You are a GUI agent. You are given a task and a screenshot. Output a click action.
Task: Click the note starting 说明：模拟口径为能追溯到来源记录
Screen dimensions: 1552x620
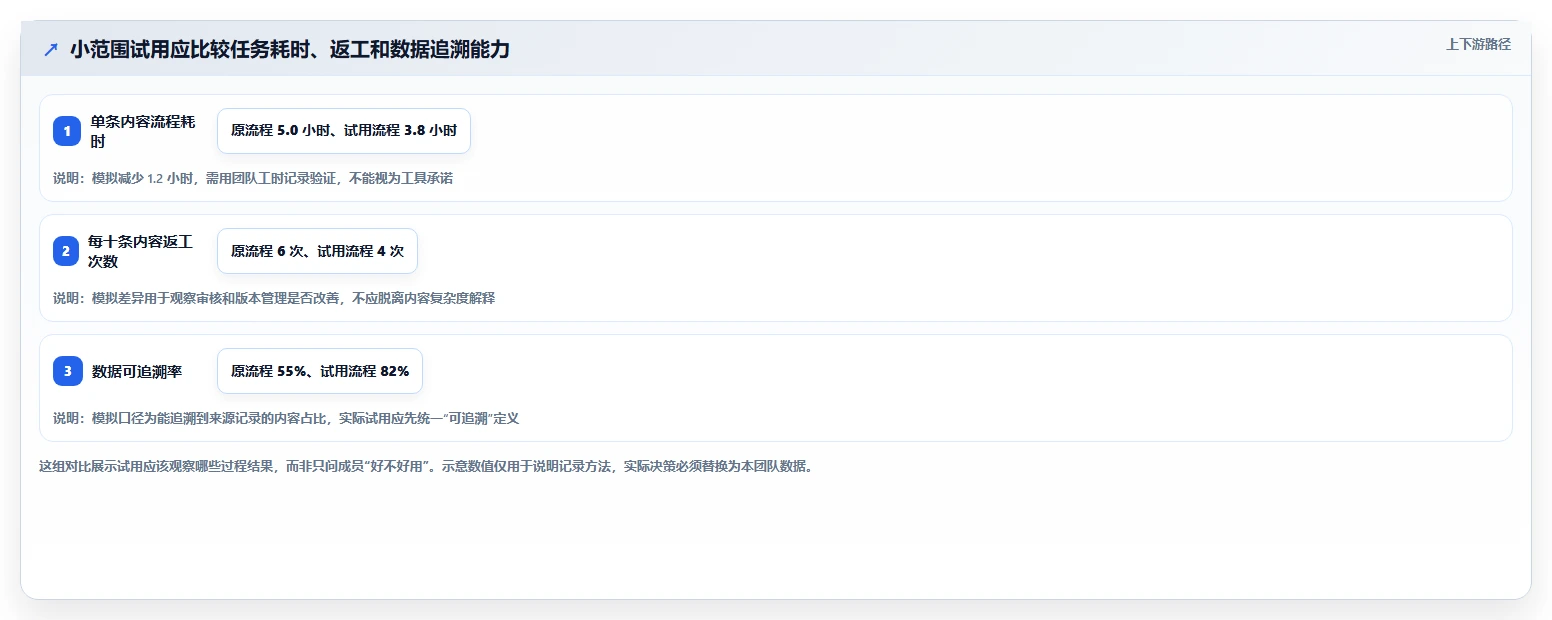tap(286, 419)
